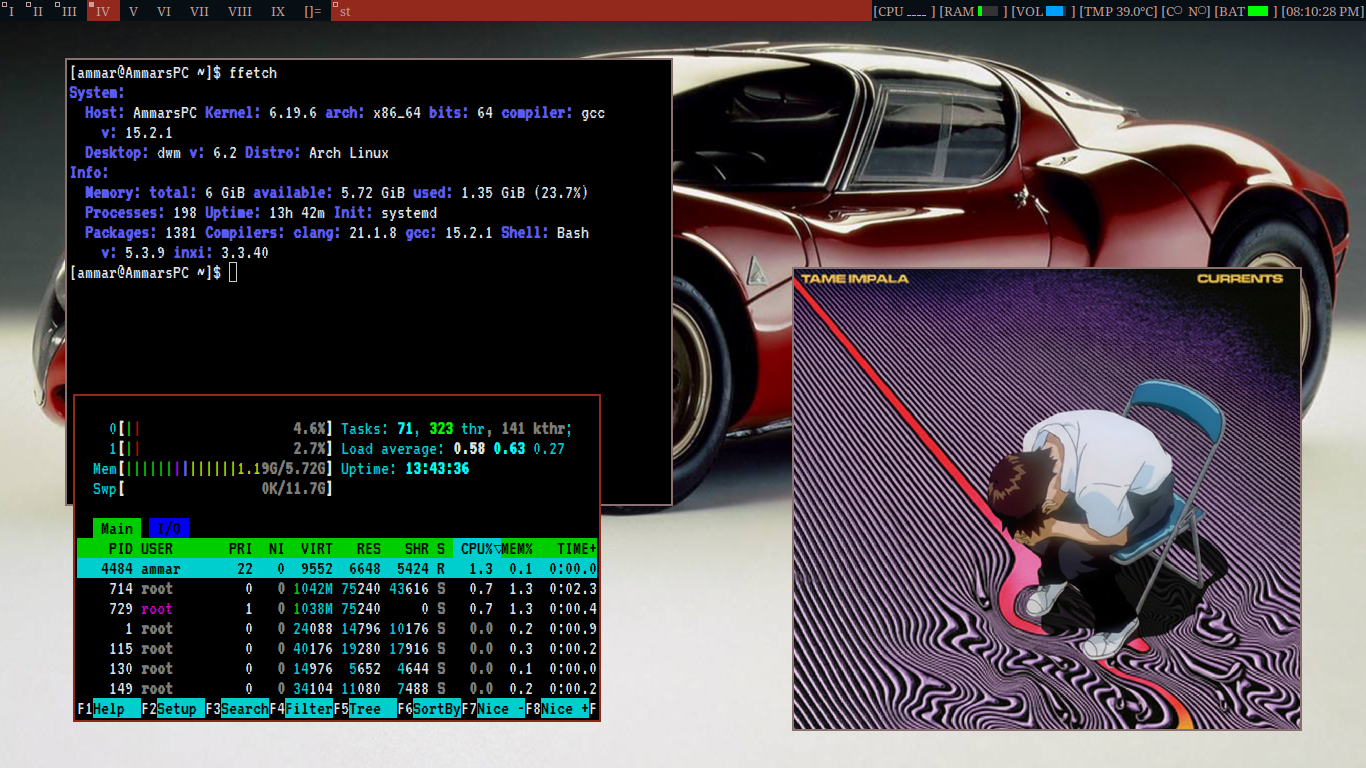
Task: Click the Tame Impala Currents album cover
Action: coord(1046,498)
